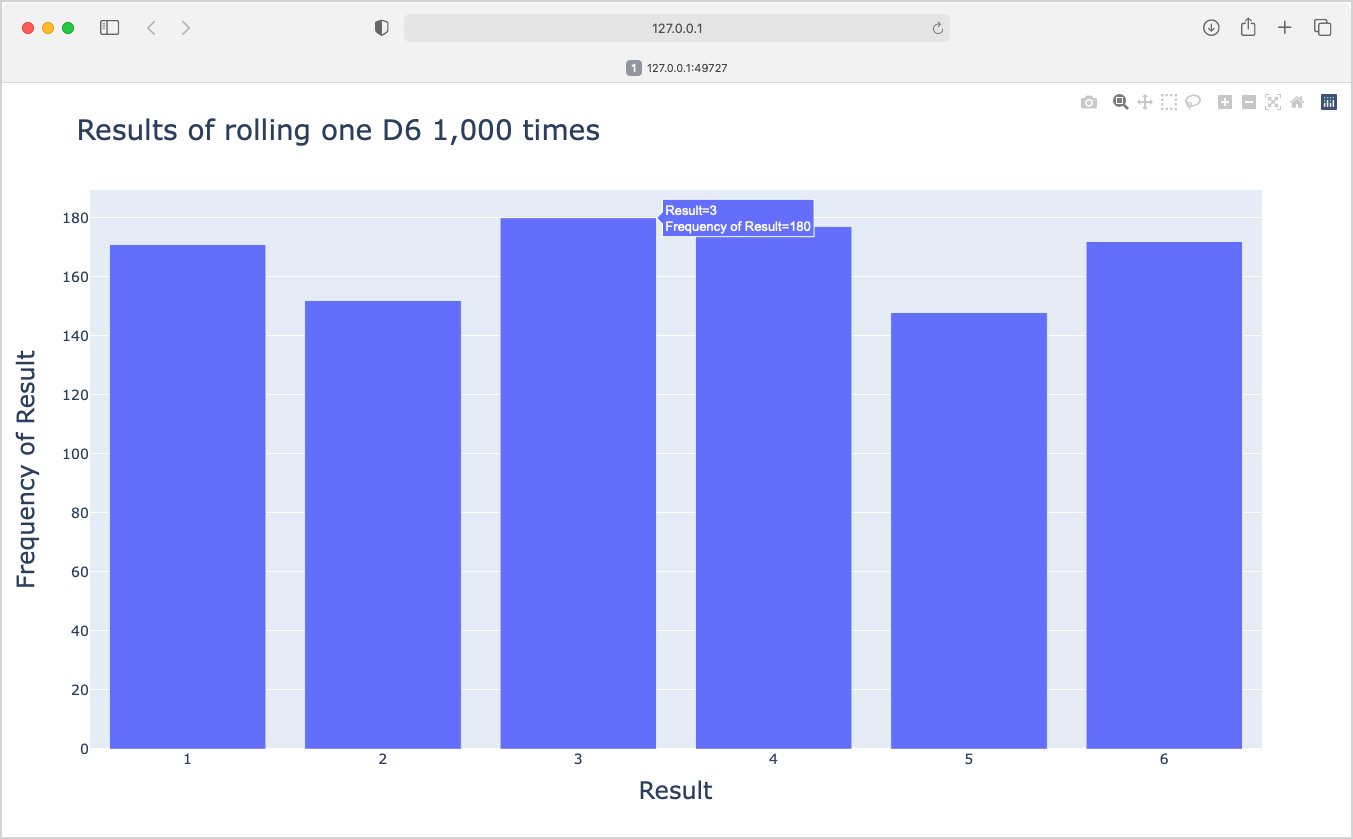This screenshot has width=1353, height=839.
Task: Autoscale the chart axes
Action: click(x=1272, y=101)
